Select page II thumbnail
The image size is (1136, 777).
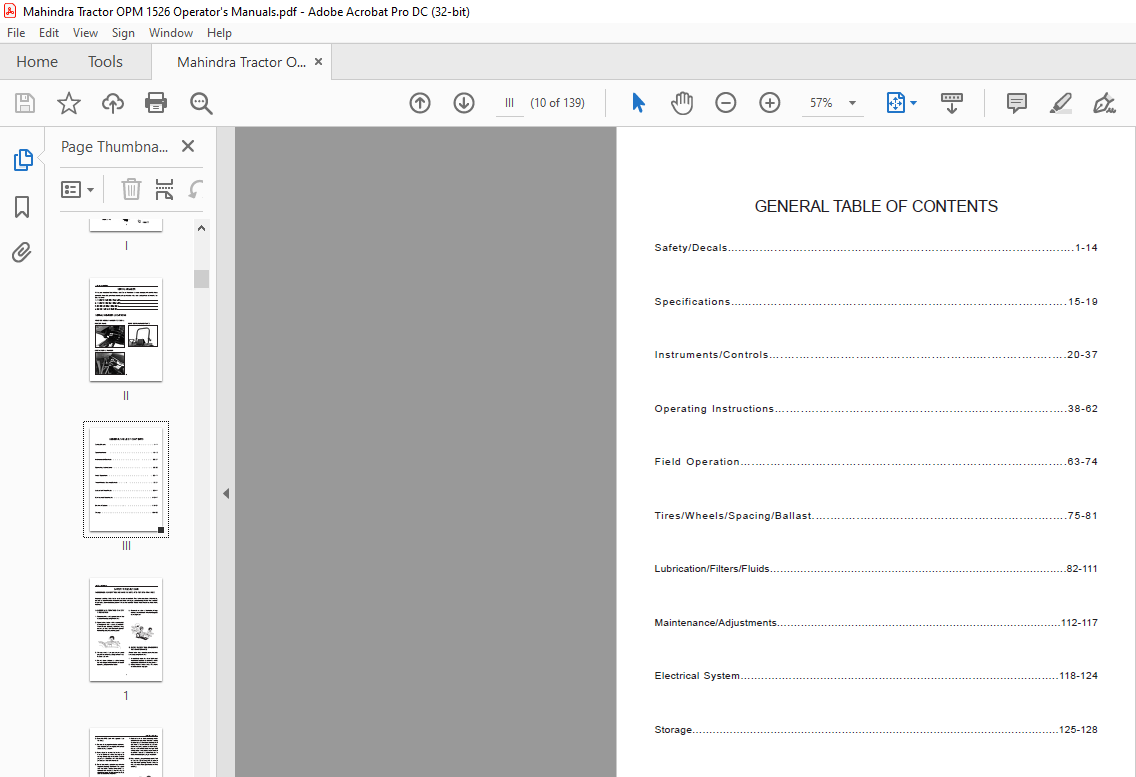(x=126, y=330)
